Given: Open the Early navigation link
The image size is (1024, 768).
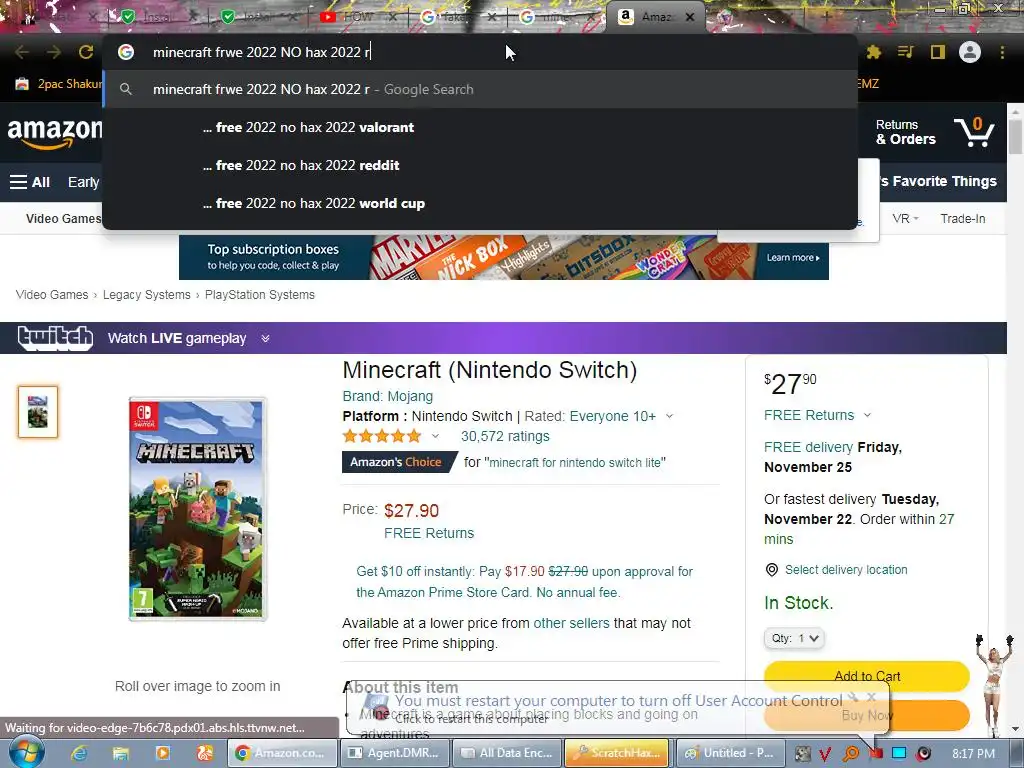Looking at the screenshot, I should click(x=83, y=182).
